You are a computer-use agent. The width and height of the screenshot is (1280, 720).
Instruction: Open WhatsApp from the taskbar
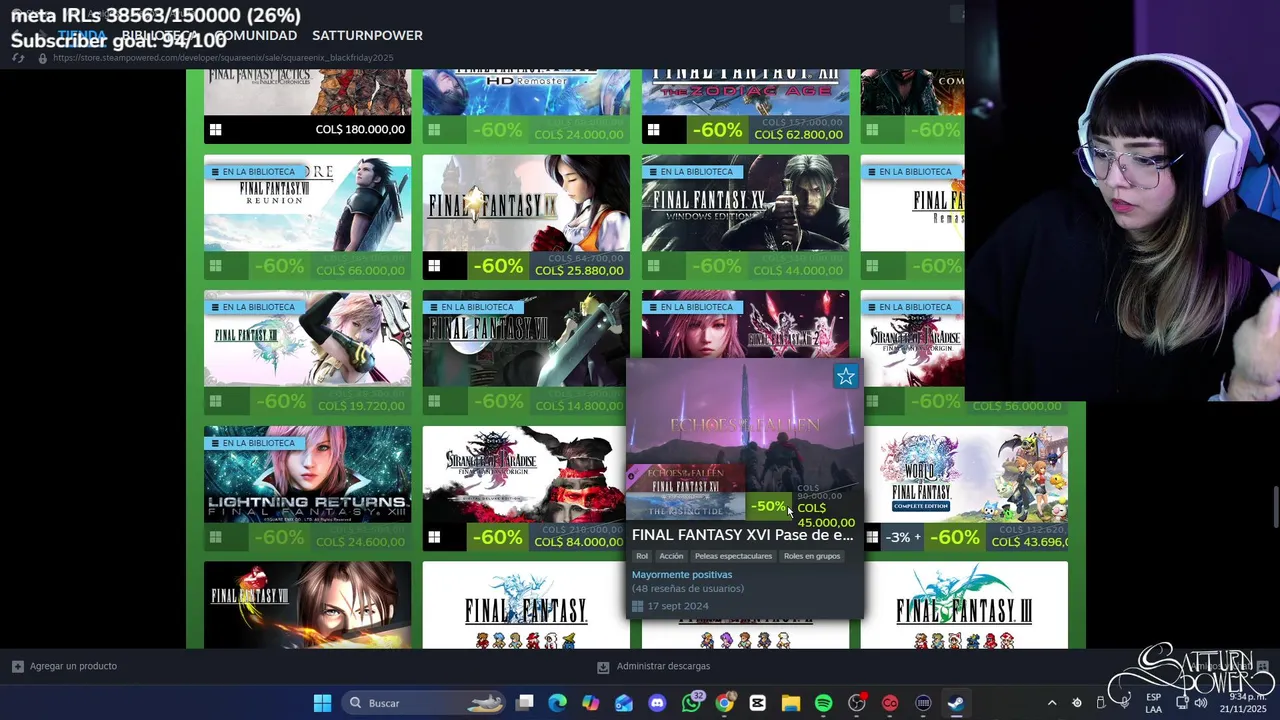pyautogui.click(x=691, y=703)
